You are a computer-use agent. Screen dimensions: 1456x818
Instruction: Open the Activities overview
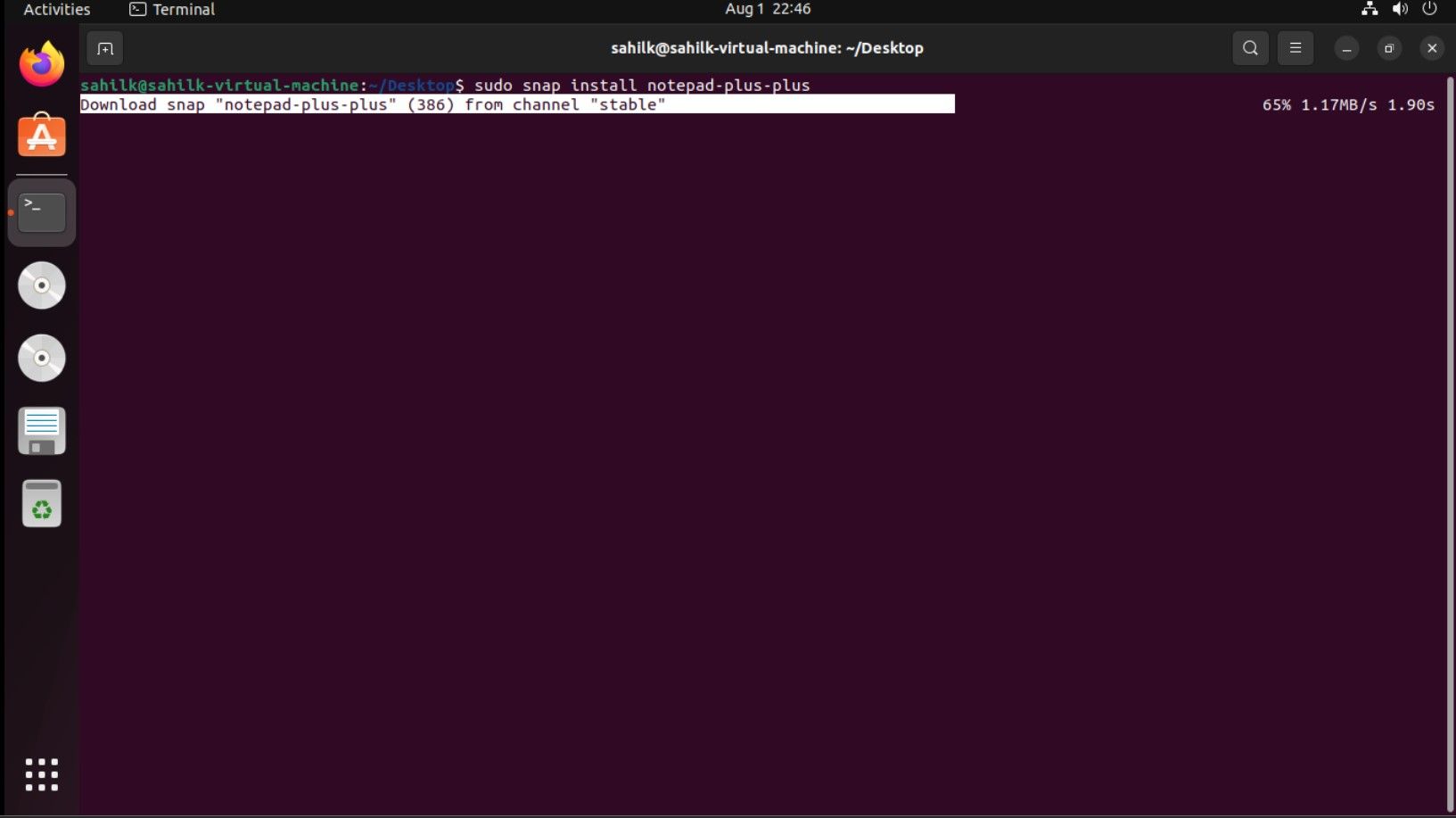(57, 10)
